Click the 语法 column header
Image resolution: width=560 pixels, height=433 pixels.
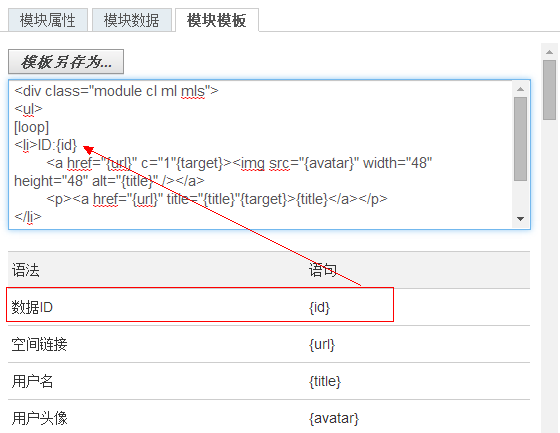click(x=25, y=270)
